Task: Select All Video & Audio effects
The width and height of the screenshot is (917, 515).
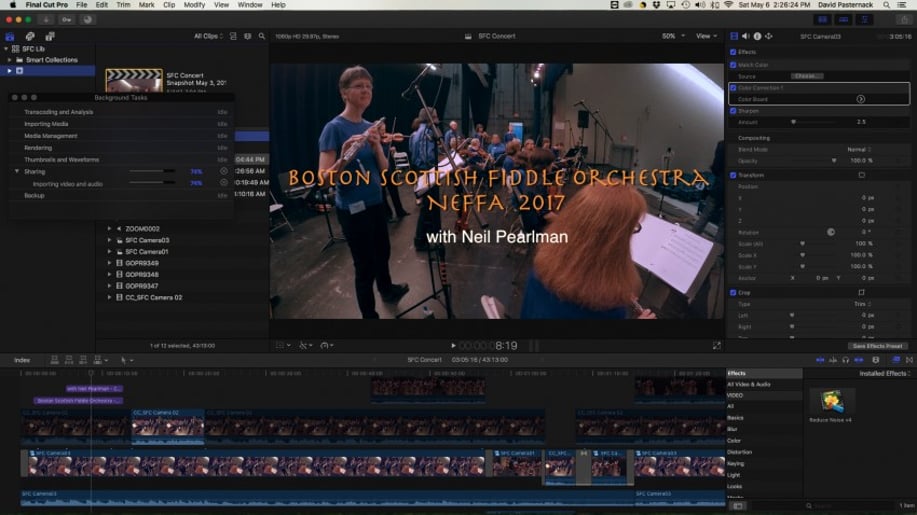Action: (x=749, y=385)
